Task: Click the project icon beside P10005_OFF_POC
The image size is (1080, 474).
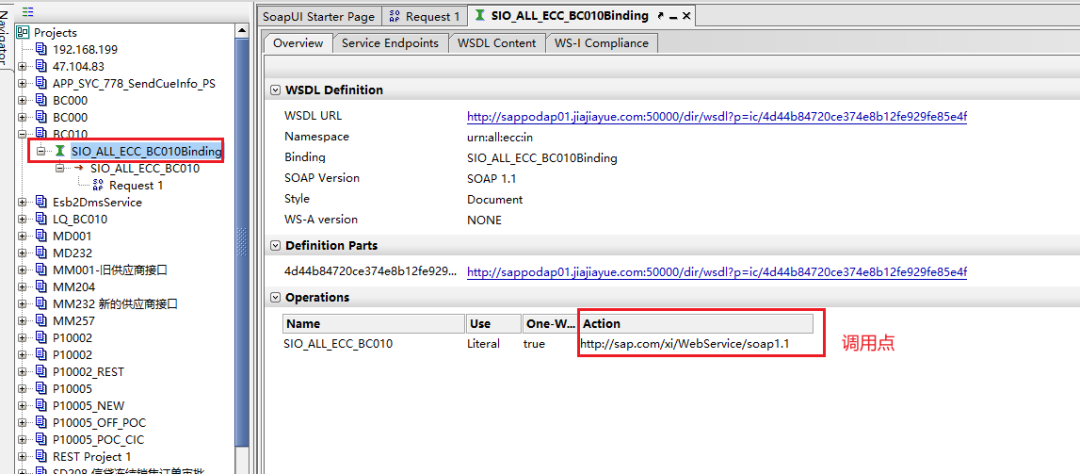Action: point(41,422)
